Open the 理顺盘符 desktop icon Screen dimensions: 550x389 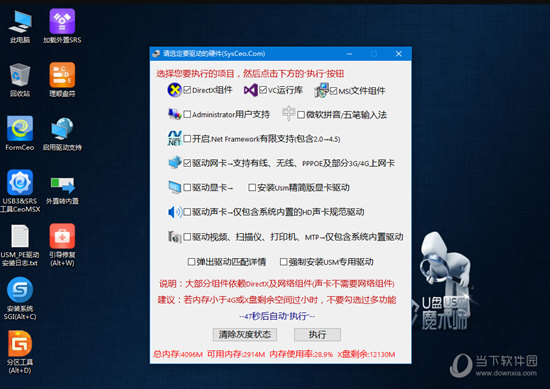coord(62,80)
